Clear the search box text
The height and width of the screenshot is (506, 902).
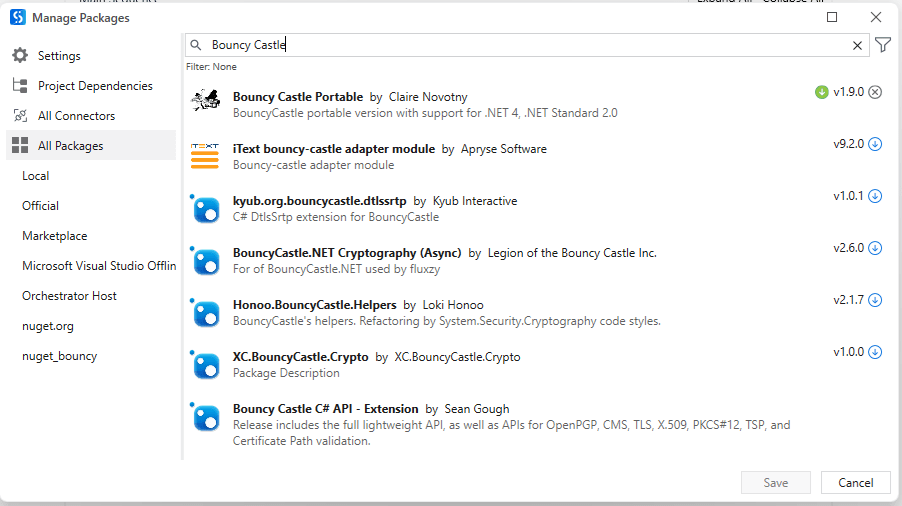857,45
